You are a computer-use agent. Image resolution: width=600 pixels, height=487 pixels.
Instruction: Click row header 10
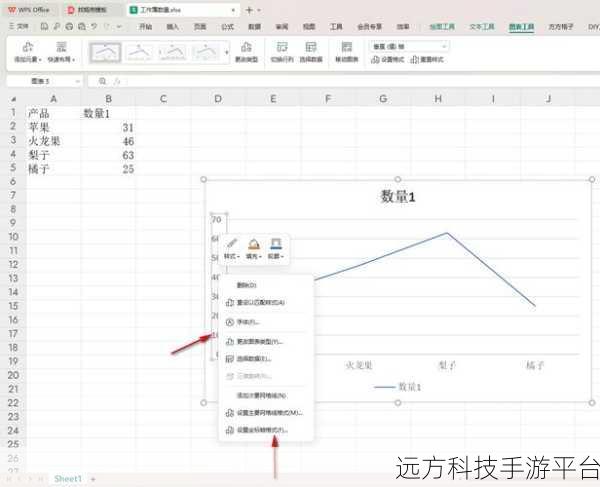(x=13, y=236)
